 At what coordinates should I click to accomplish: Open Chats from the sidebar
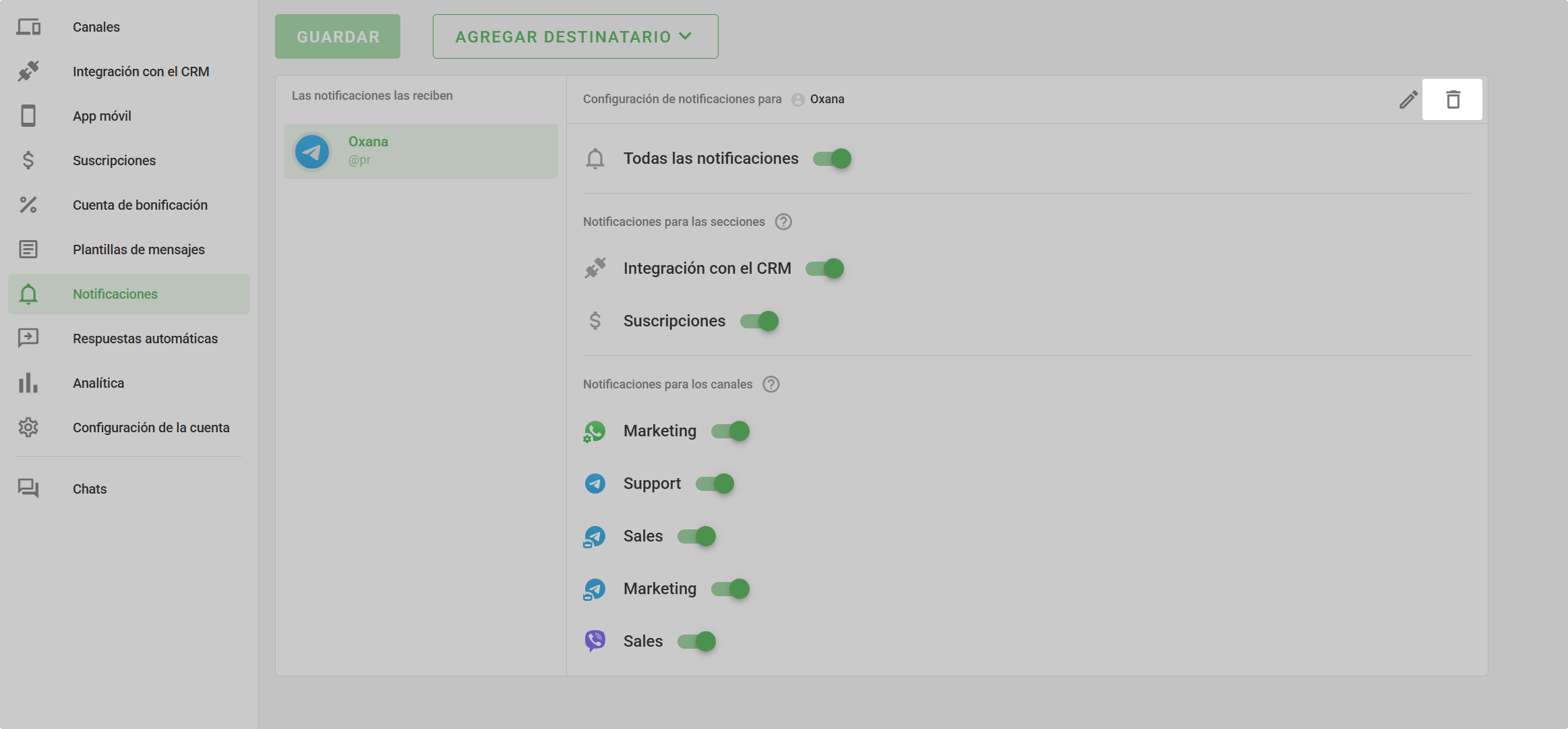coord(129,489)
